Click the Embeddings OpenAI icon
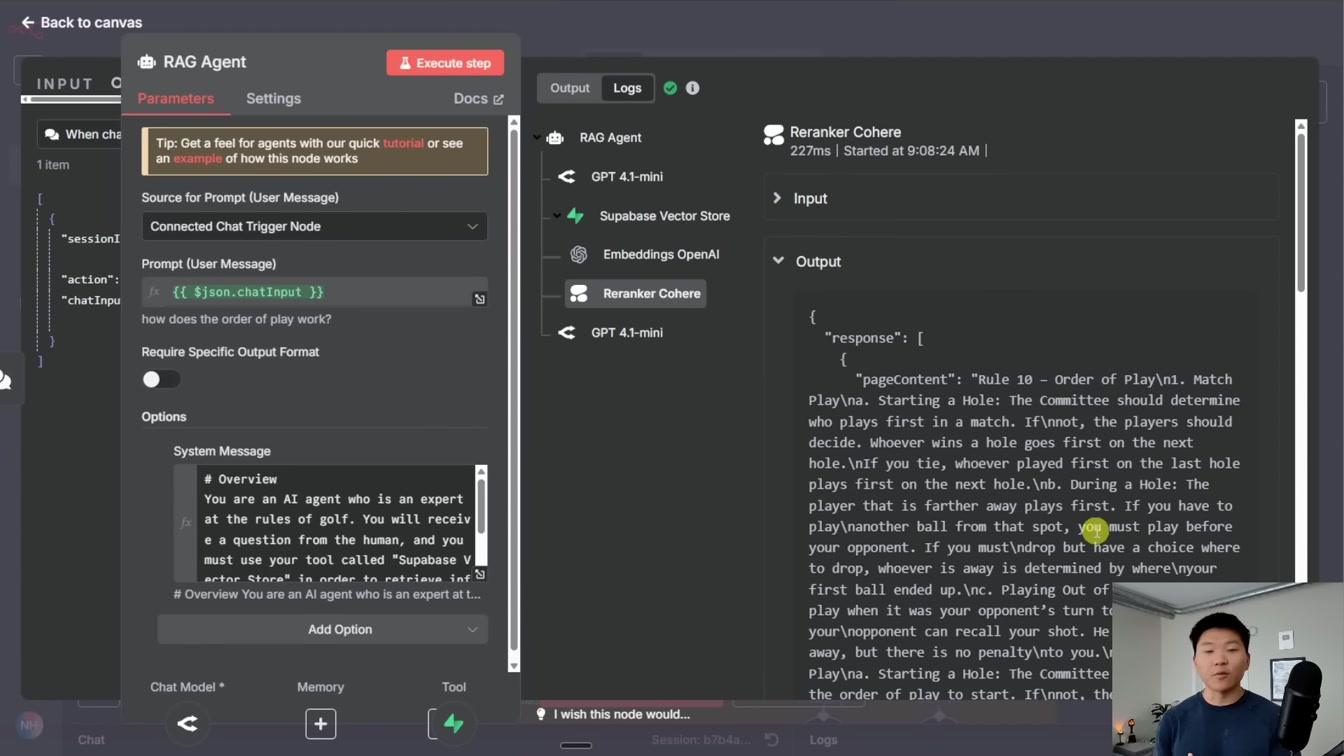Screen dimensions: 1344x756 [578, 255]
